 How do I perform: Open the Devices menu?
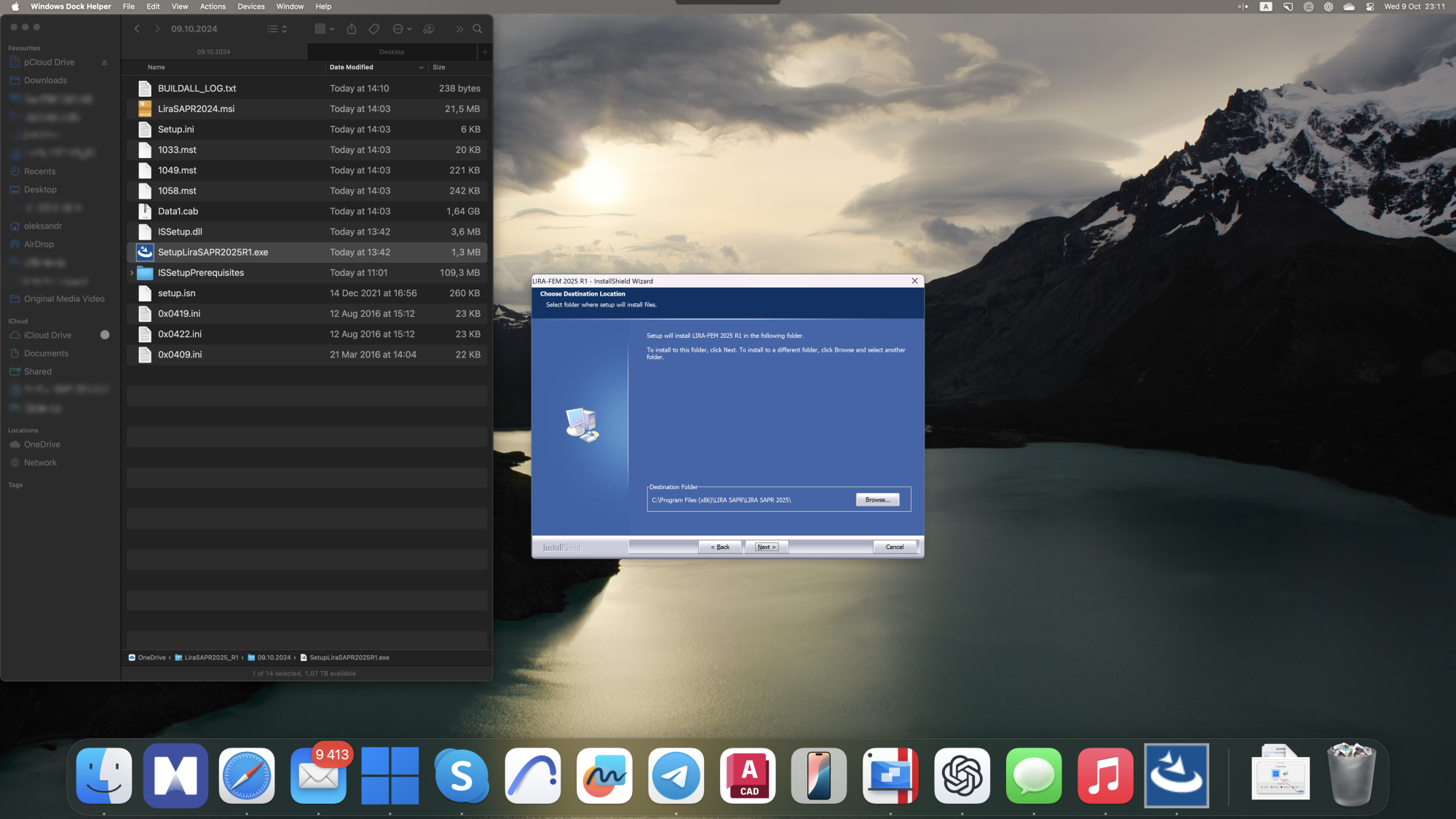[250, 7]
